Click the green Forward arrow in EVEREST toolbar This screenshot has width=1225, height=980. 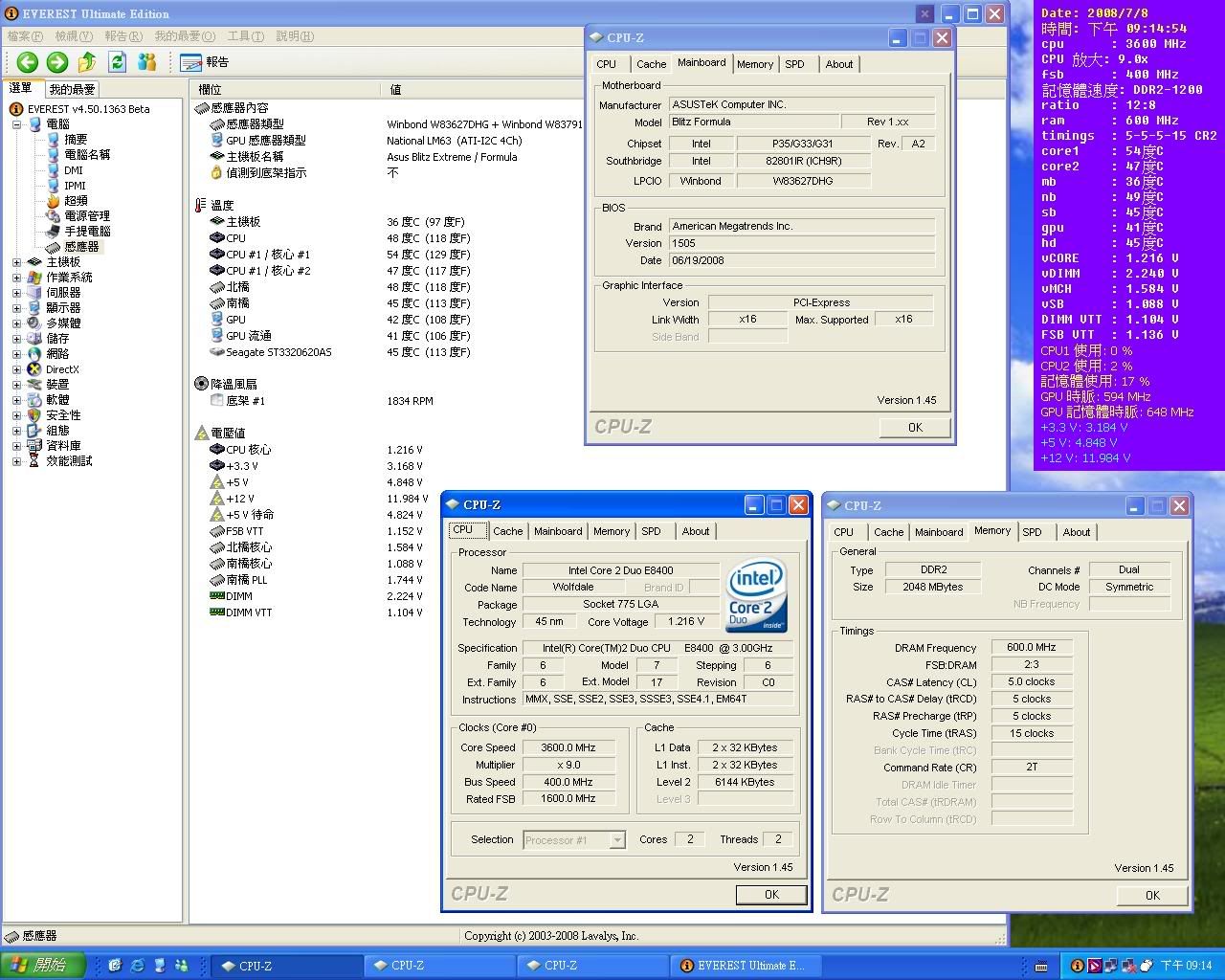pos(57,62)
